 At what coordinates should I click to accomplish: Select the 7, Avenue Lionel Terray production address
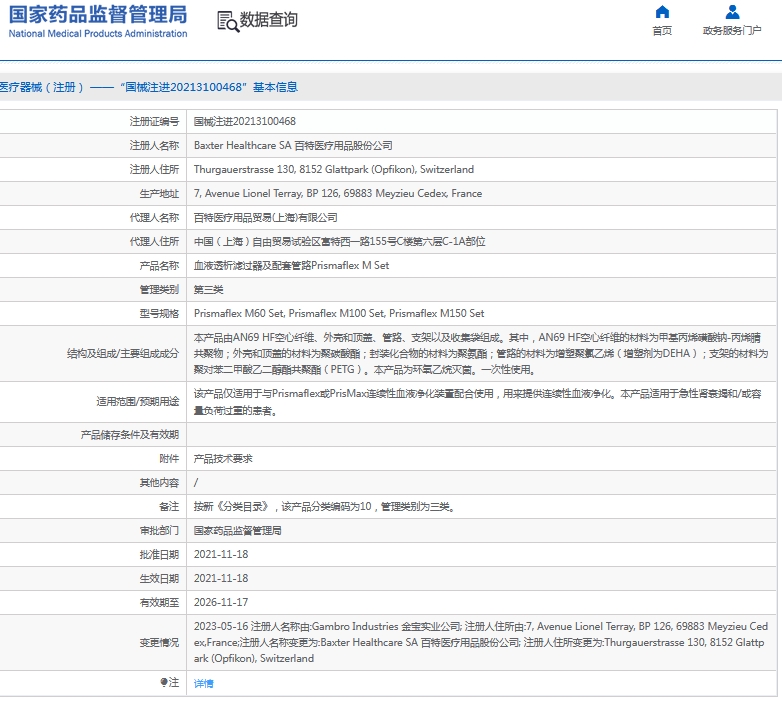338,193
